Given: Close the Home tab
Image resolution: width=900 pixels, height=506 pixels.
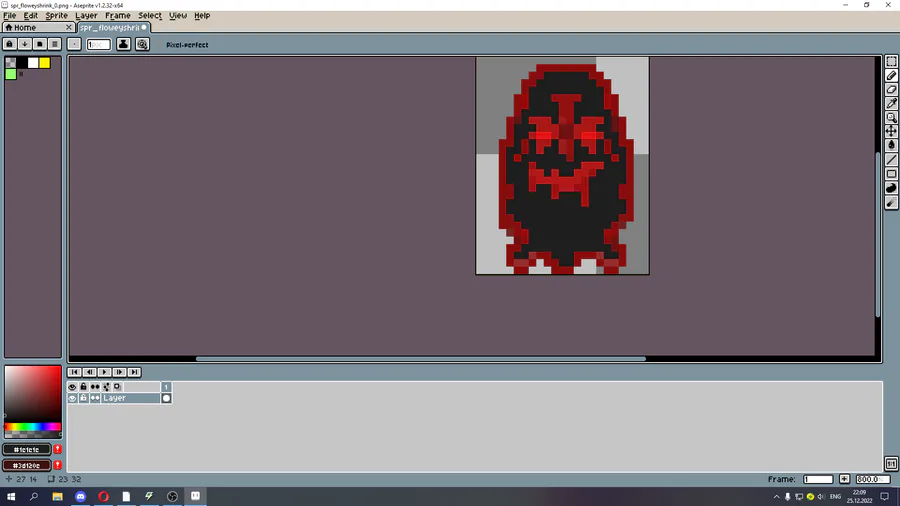Looking at the screenshot, I should point(69,28).
